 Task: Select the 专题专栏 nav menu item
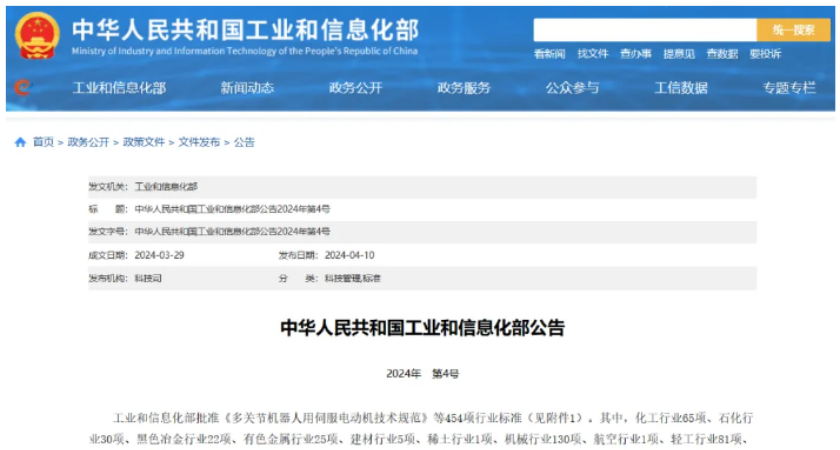coord(789,88)
